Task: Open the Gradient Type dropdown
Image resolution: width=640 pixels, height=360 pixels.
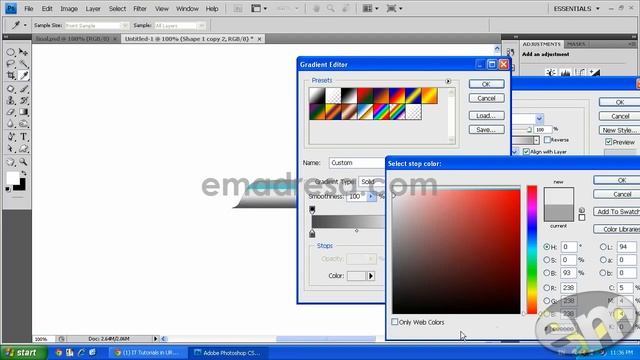Action: (x=371, y=182)
